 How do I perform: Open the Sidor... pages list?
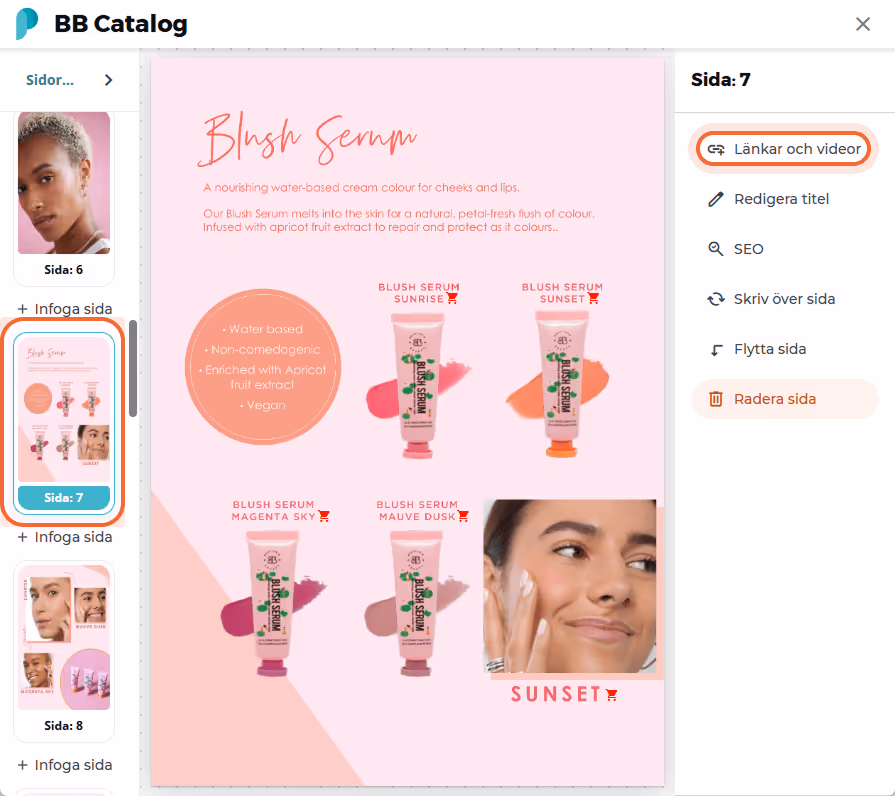tap(50, 80)
